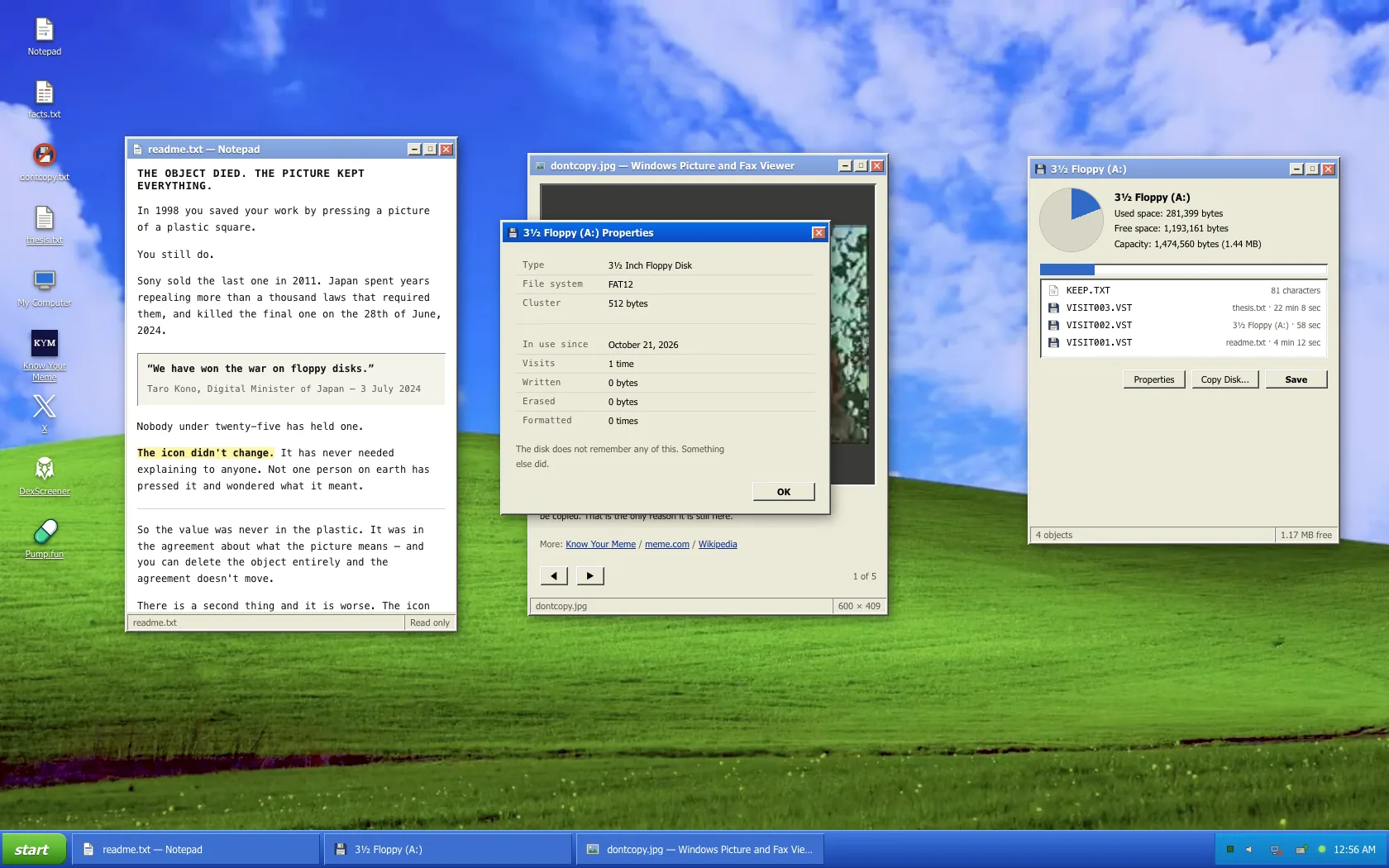The height and width of the screenshot is (868, 1389).
Task: Switch to readme.txt Notepad taskbar button
Action: [x=197, y=850]
